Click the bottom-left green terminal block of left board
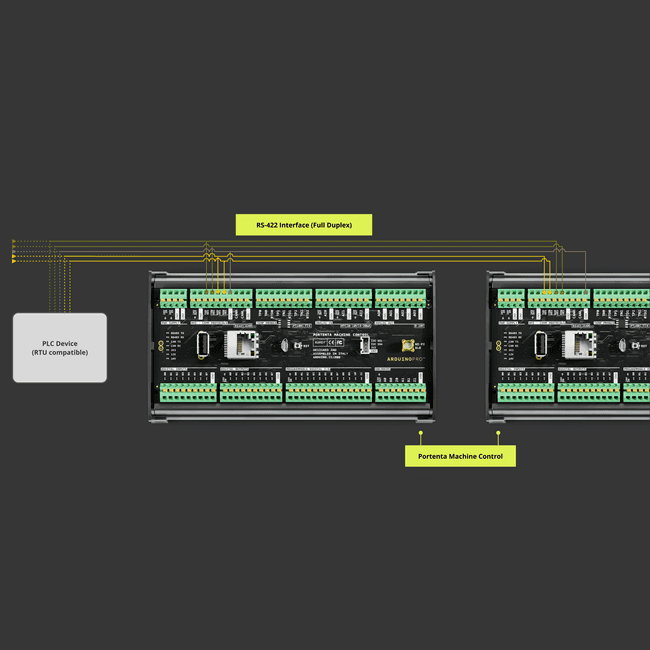Viewport: 650px width, 650px height. (x=189, y=392)
